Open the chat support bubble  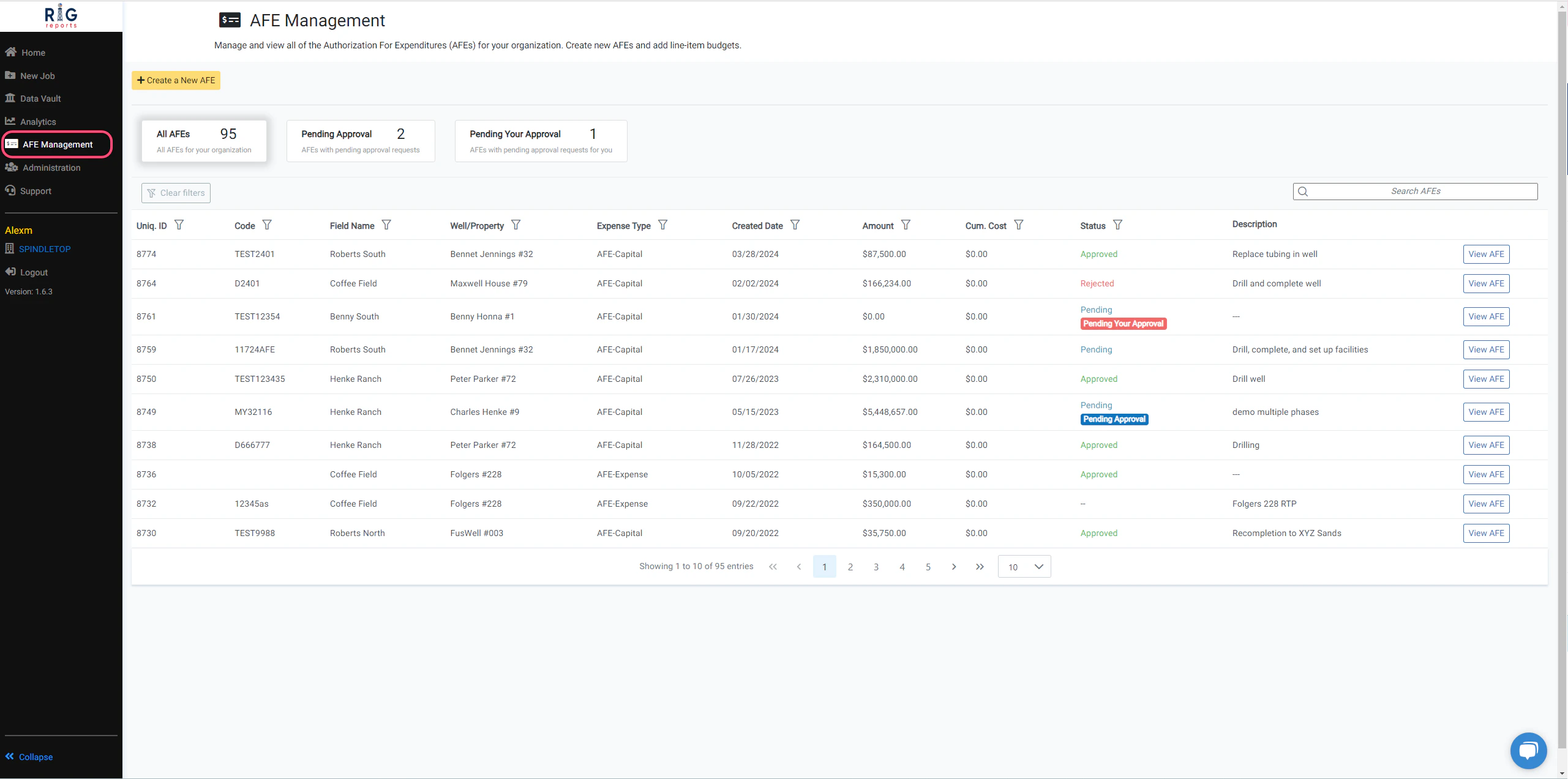point(1528,750)
